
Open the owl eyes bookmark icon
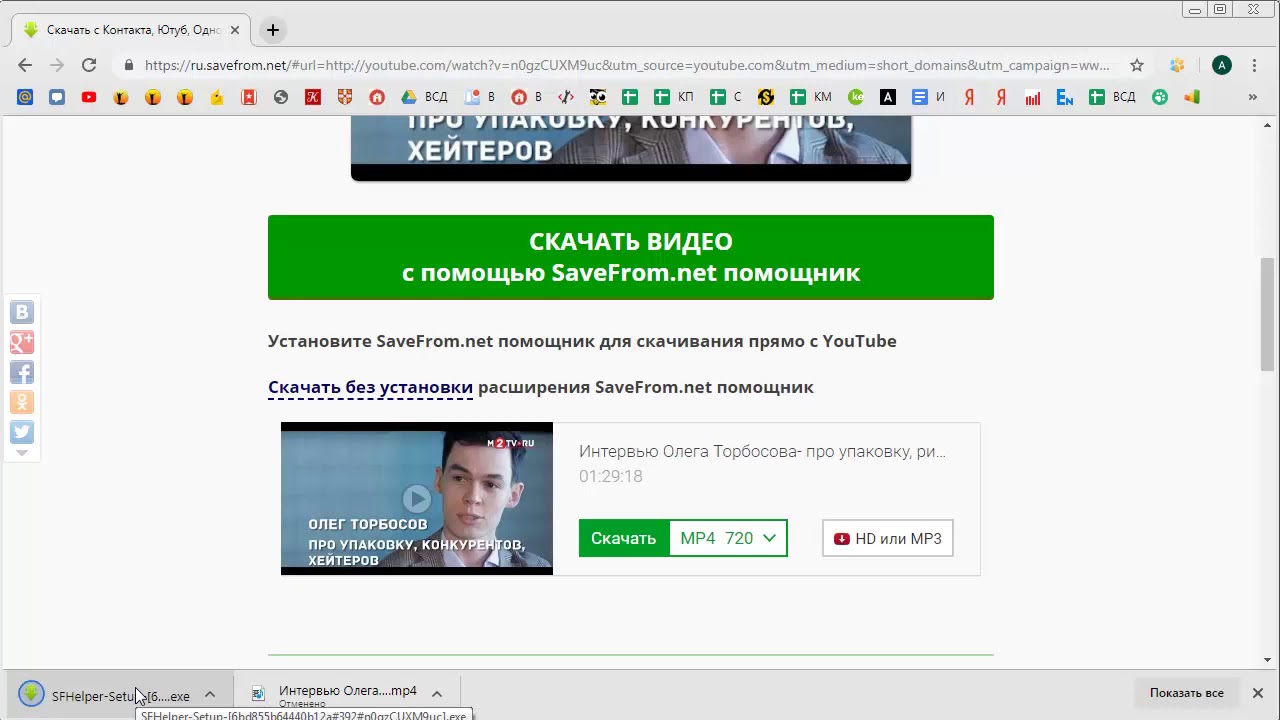[x=598, y=97]
